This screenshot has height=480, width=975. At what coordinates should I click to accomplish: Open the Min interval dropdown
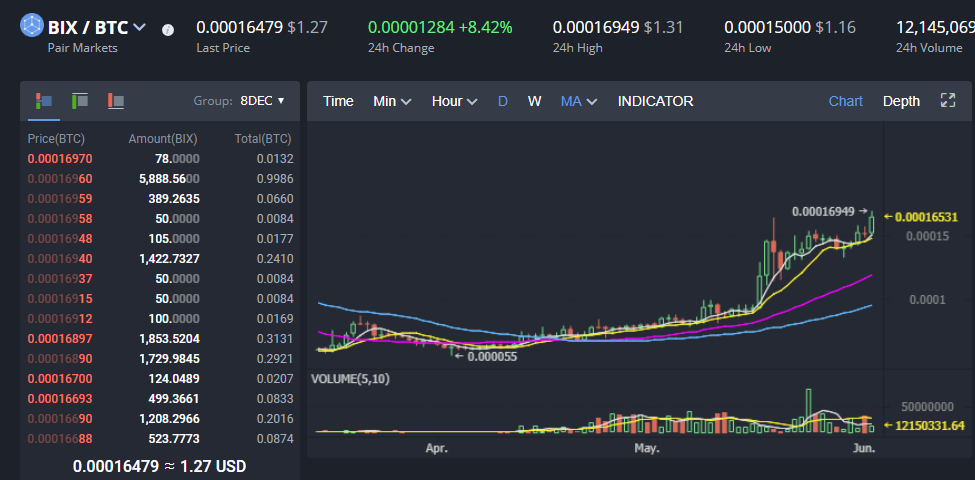click(392, 101)
